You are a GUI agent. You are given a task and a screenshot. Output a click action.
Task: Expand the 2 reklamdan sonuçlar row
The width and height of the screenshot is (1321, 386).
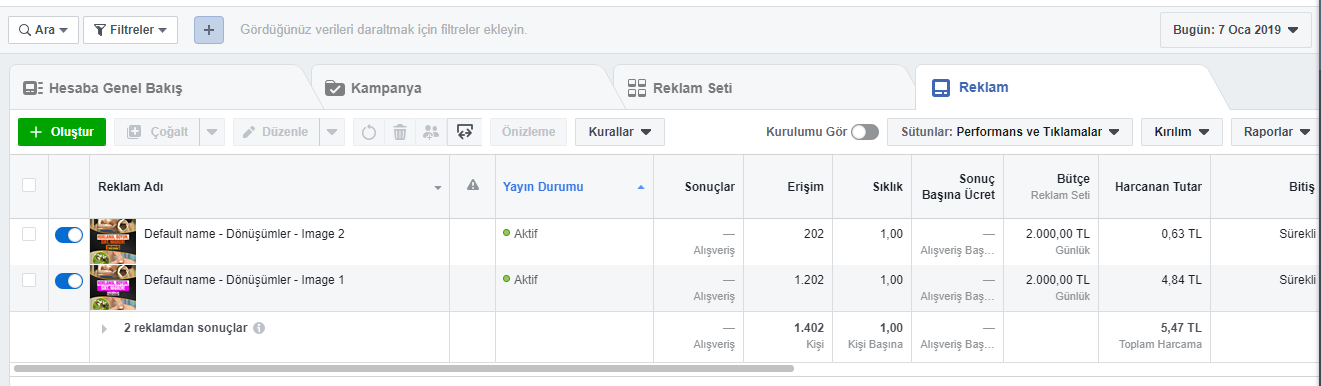pos(104,329)
